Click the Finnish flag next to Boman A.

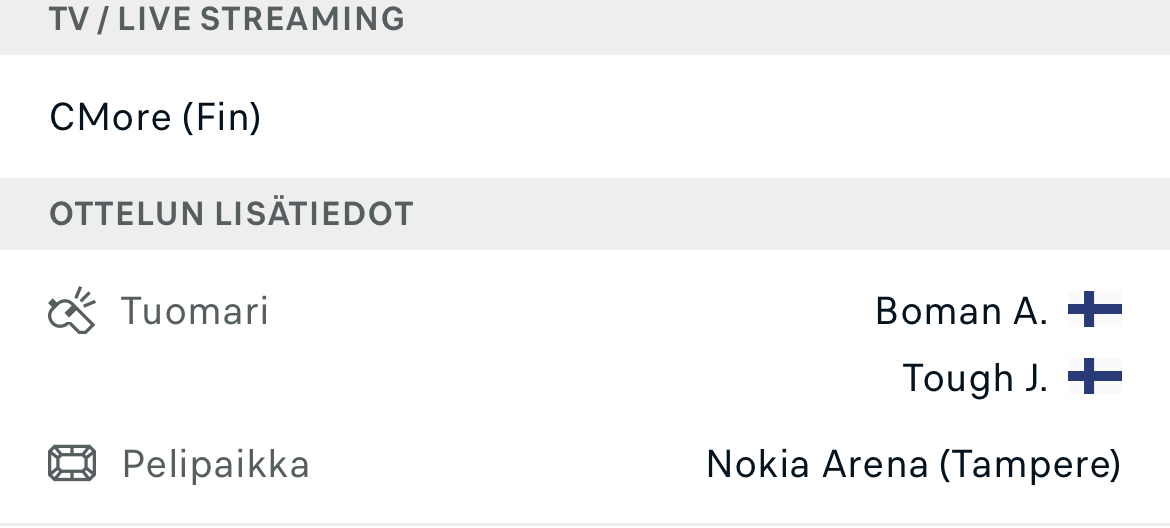tap(1095, 310)
